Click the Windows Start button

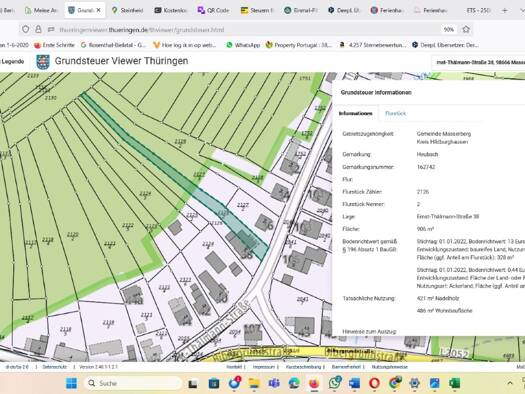click(x=71, y=383)
